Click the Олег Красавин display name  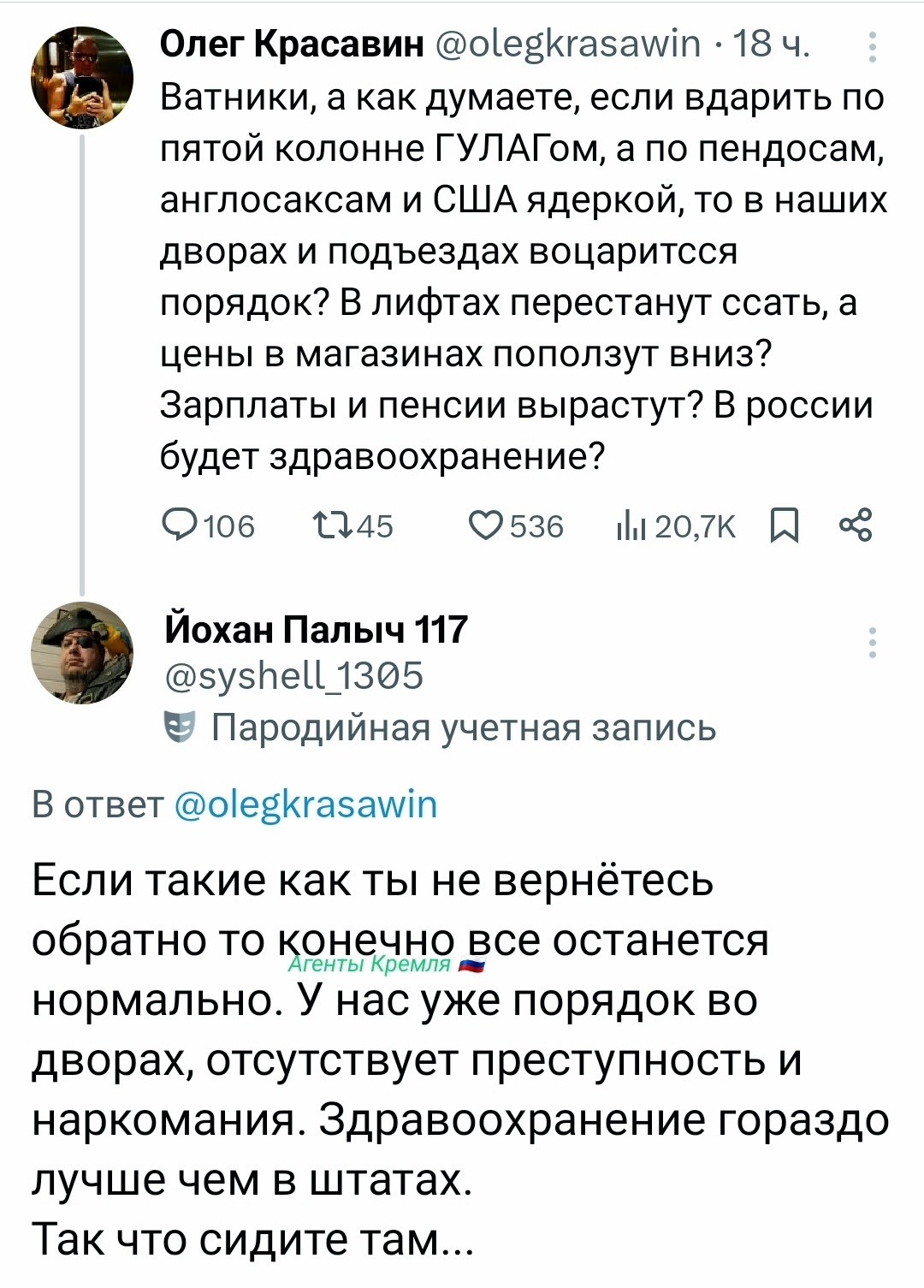tap(293, 43)
